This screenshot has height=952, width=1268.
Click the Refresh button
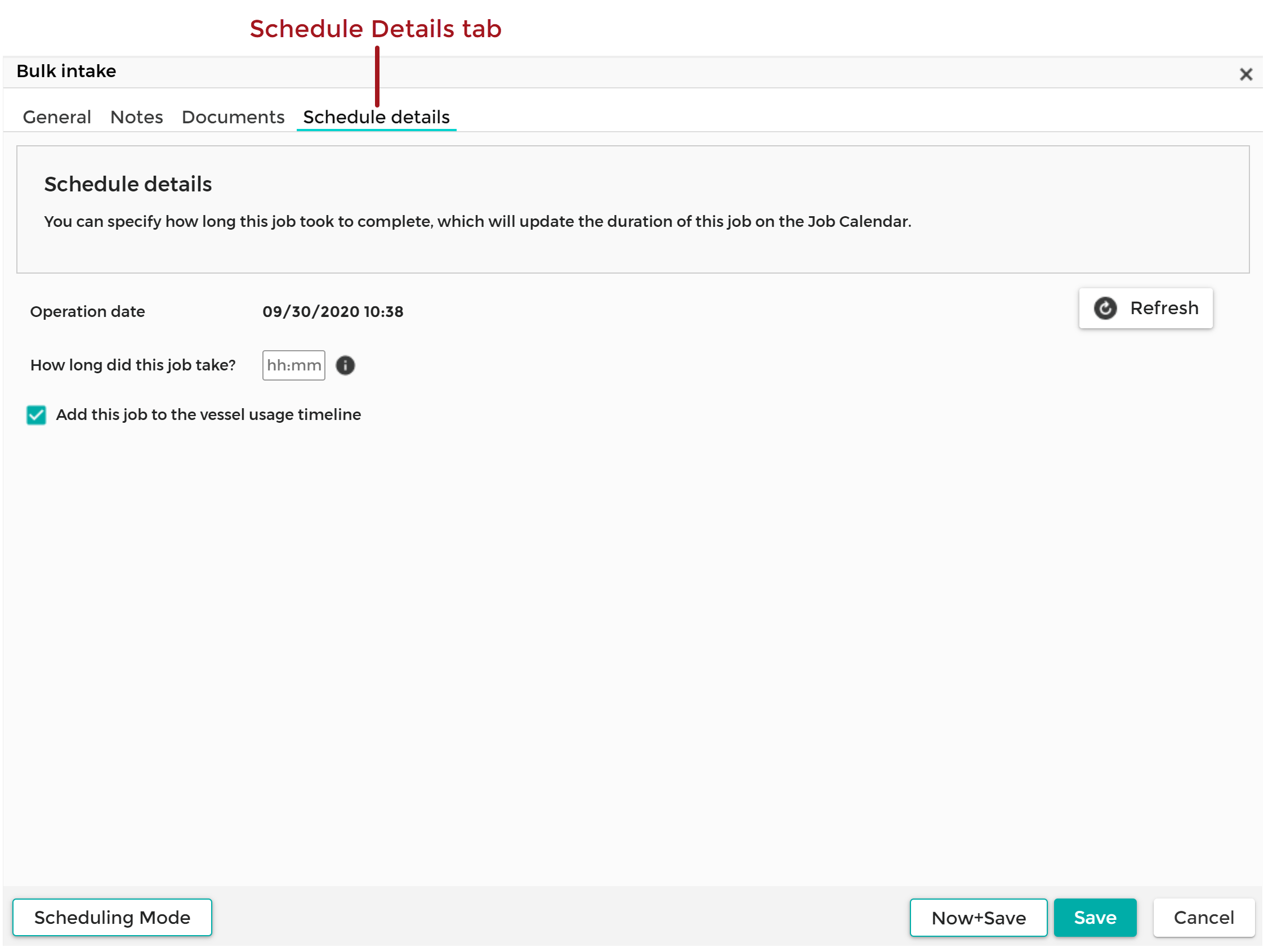1146,309
